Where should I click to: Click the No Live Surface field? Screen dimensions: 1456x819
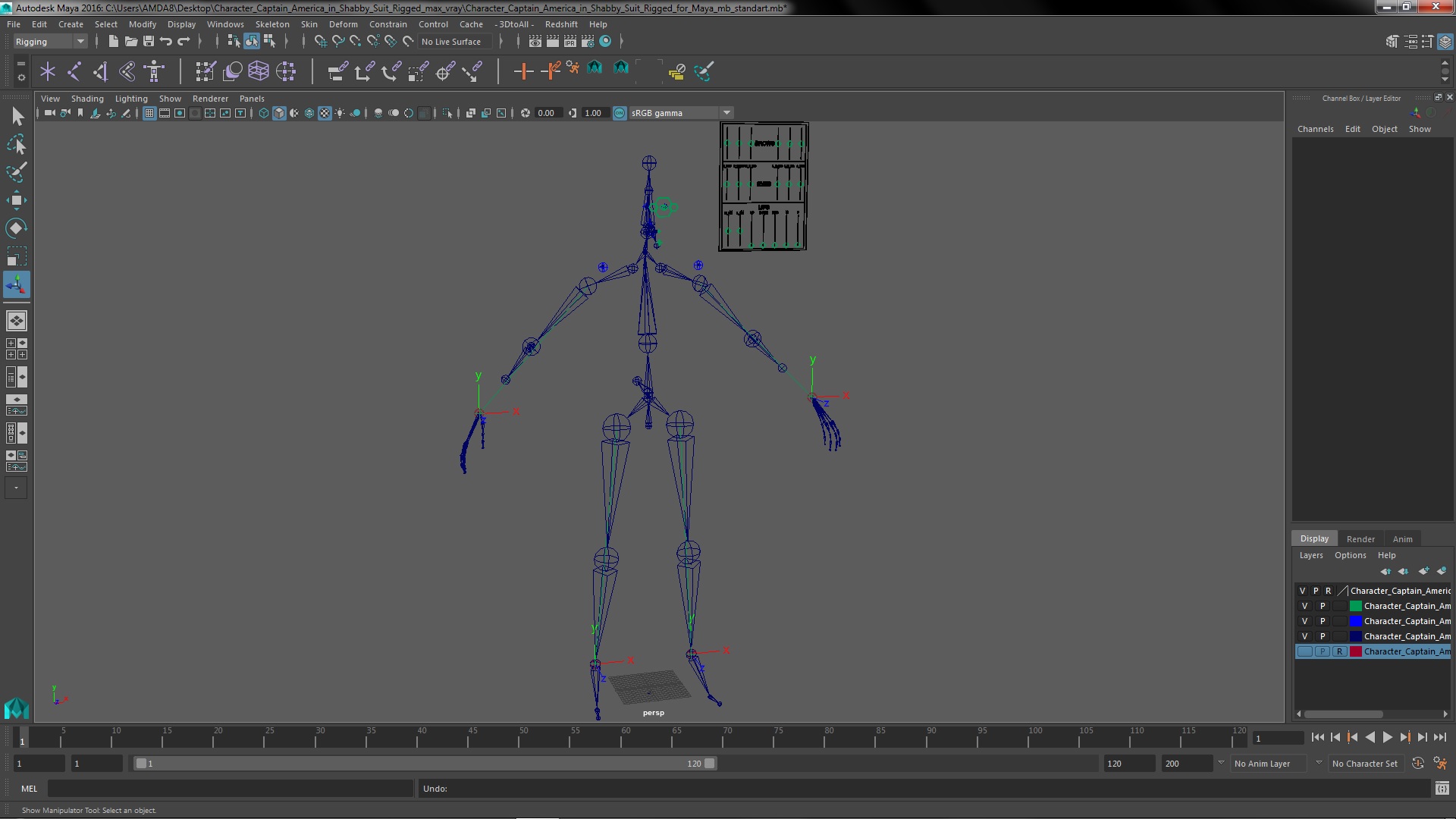click(x=454, y=42)
